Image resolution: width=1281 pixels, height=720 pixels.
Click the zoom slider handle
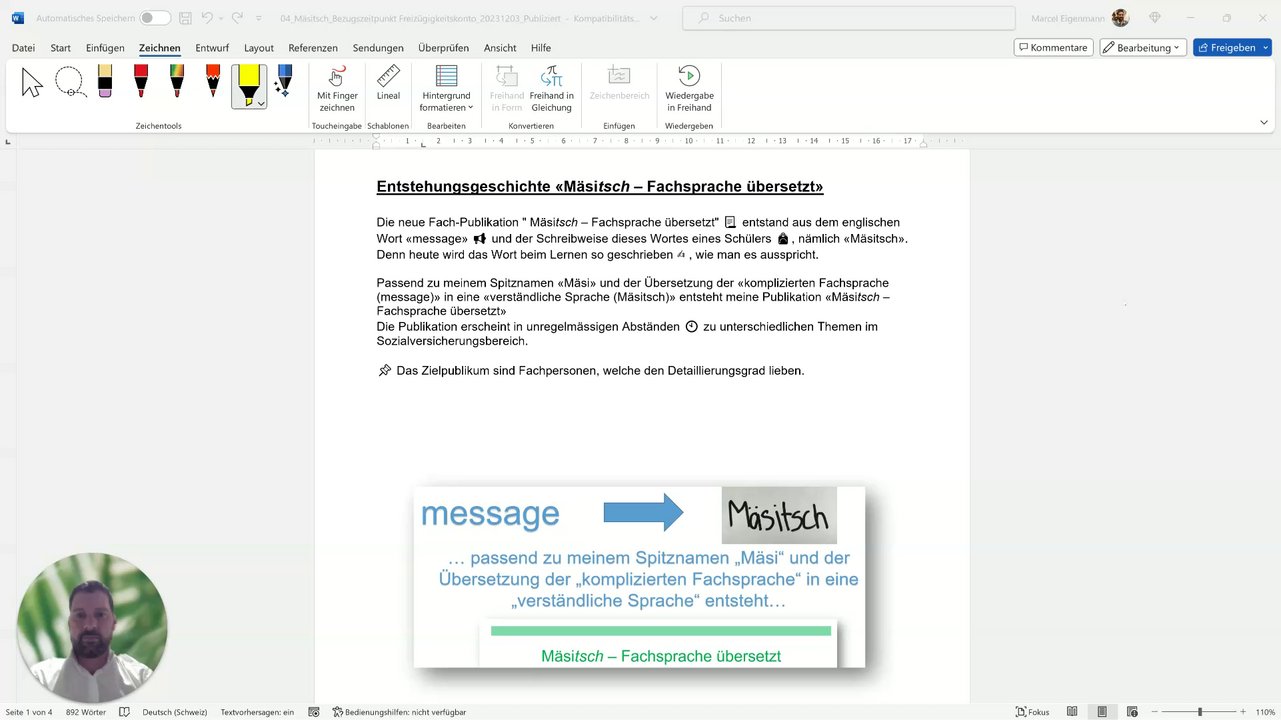coord(1200,712)
